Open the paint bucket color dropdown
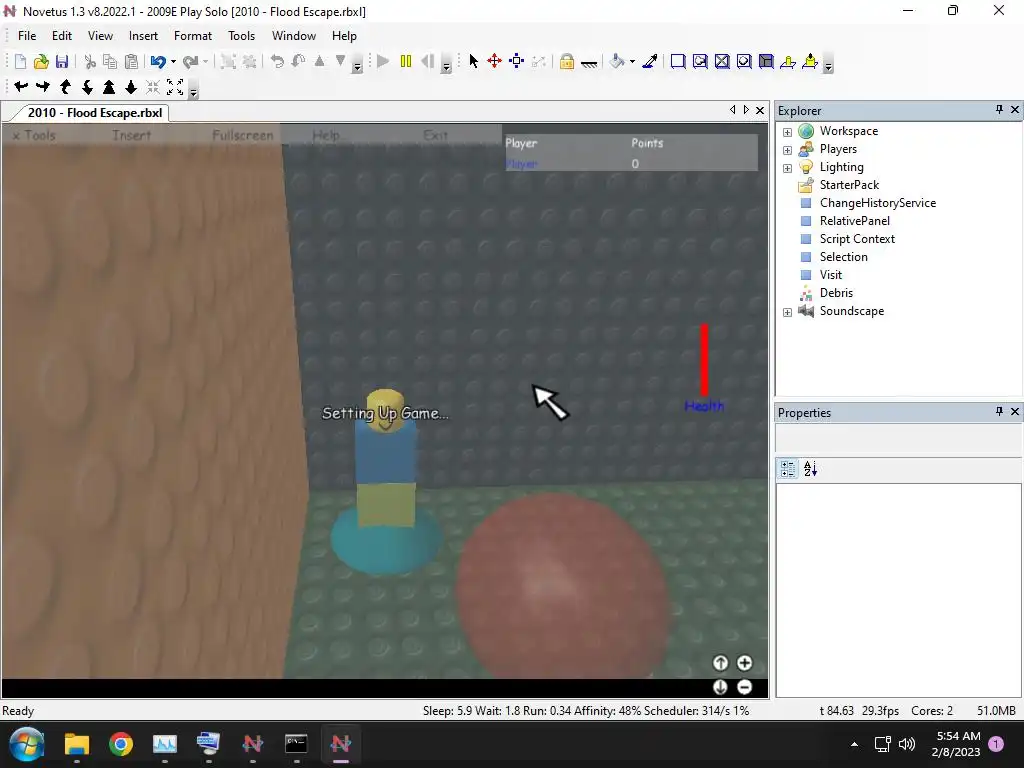 [632, 61]
